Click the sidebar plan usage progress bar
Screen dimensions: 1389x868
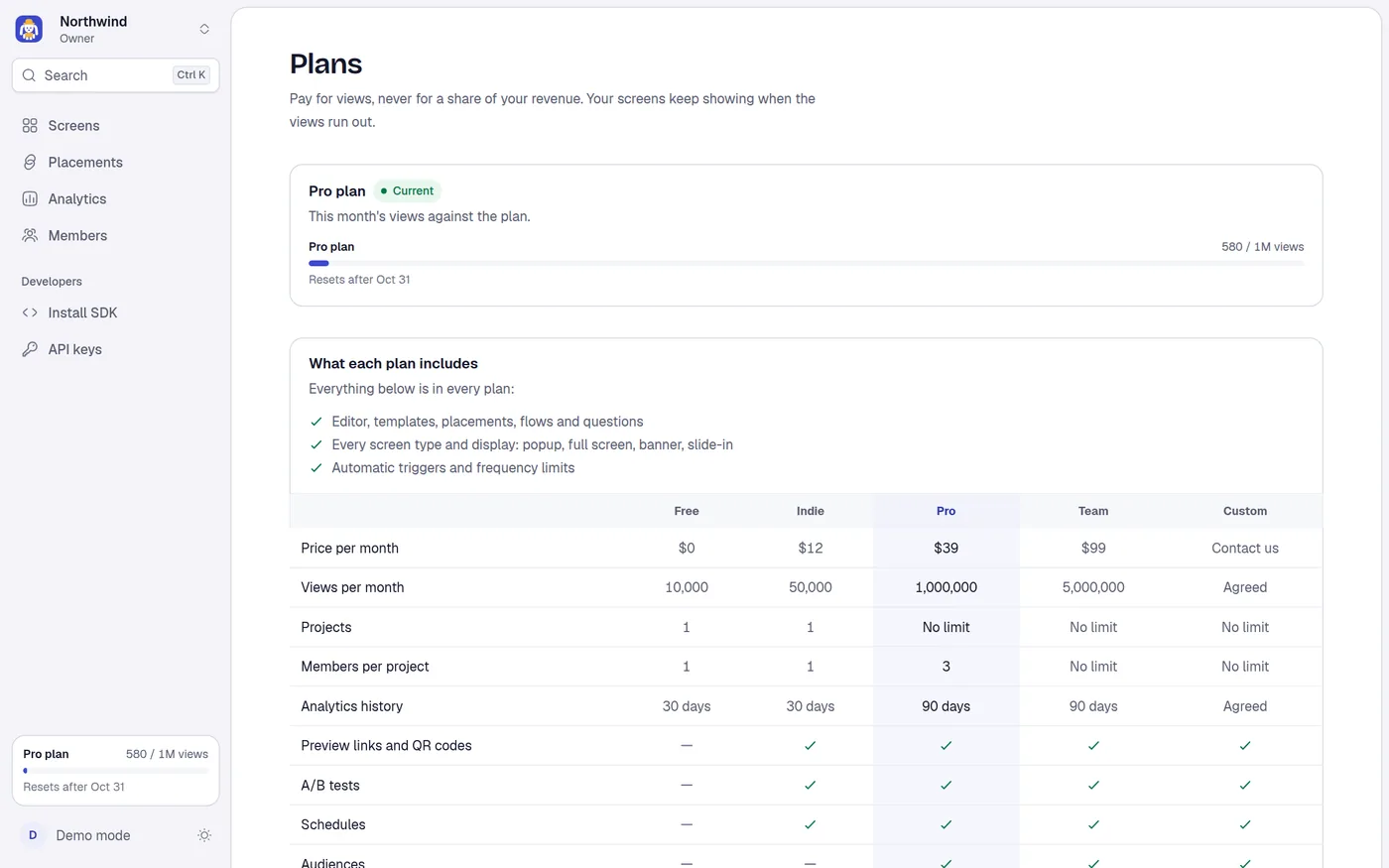click(115, 771)
